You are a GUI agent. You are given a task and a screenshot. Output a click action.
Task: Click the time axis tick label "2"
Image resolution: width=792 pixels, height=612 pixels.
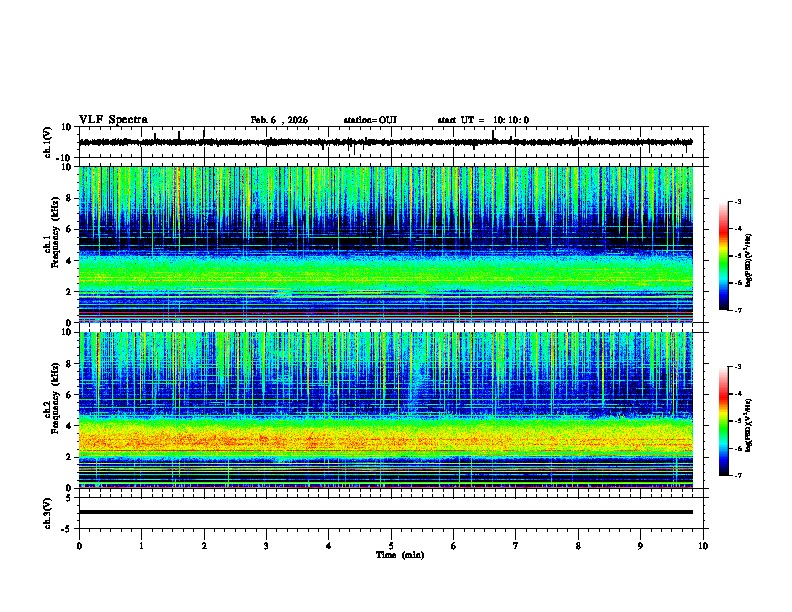pos(204,546)
